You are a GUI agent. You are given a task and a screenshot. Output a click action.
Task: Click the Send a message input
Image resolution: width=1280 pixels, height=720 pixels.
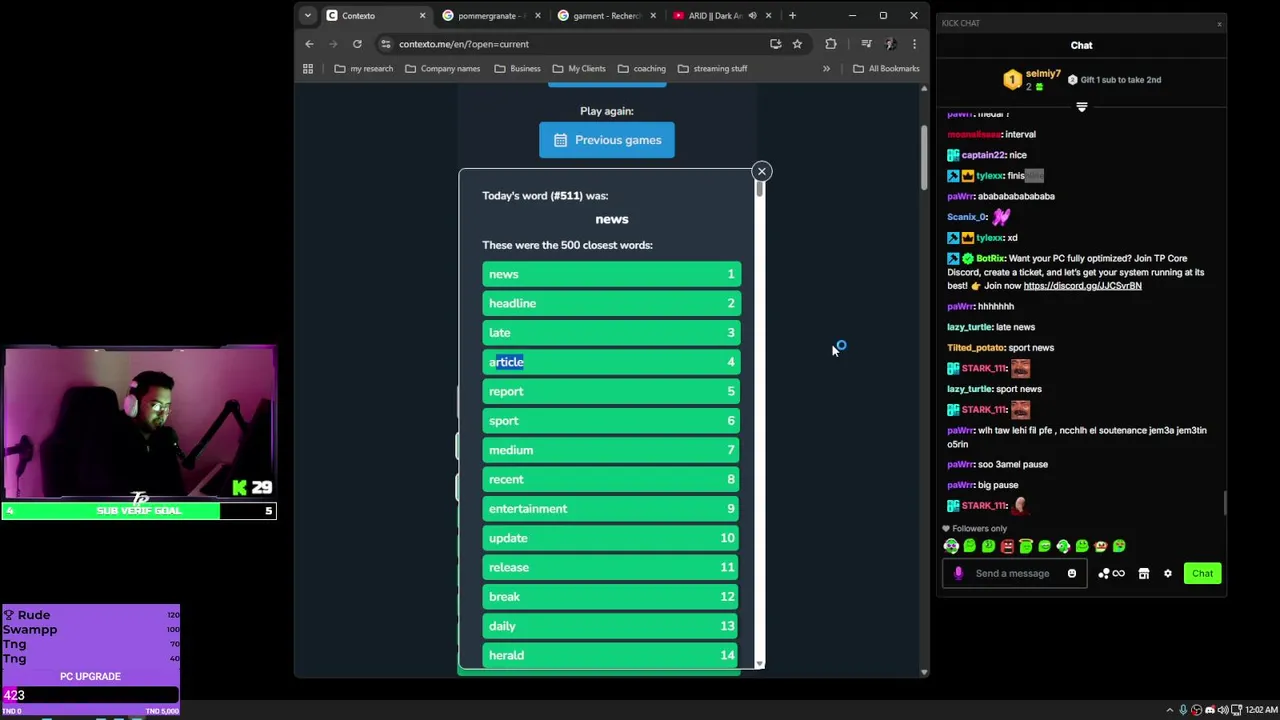click(x=1012, y=574)
